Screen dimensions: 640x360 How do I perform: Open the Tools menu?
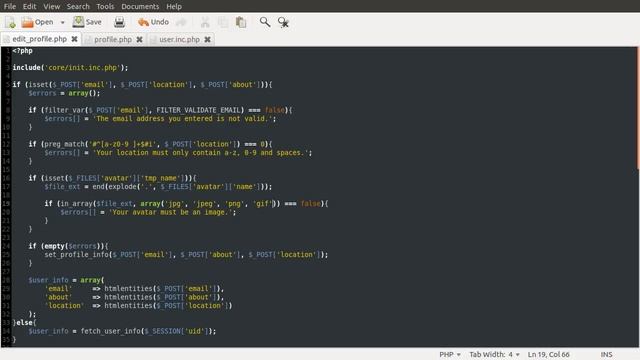pyautogui.click(x=105, y=7)
